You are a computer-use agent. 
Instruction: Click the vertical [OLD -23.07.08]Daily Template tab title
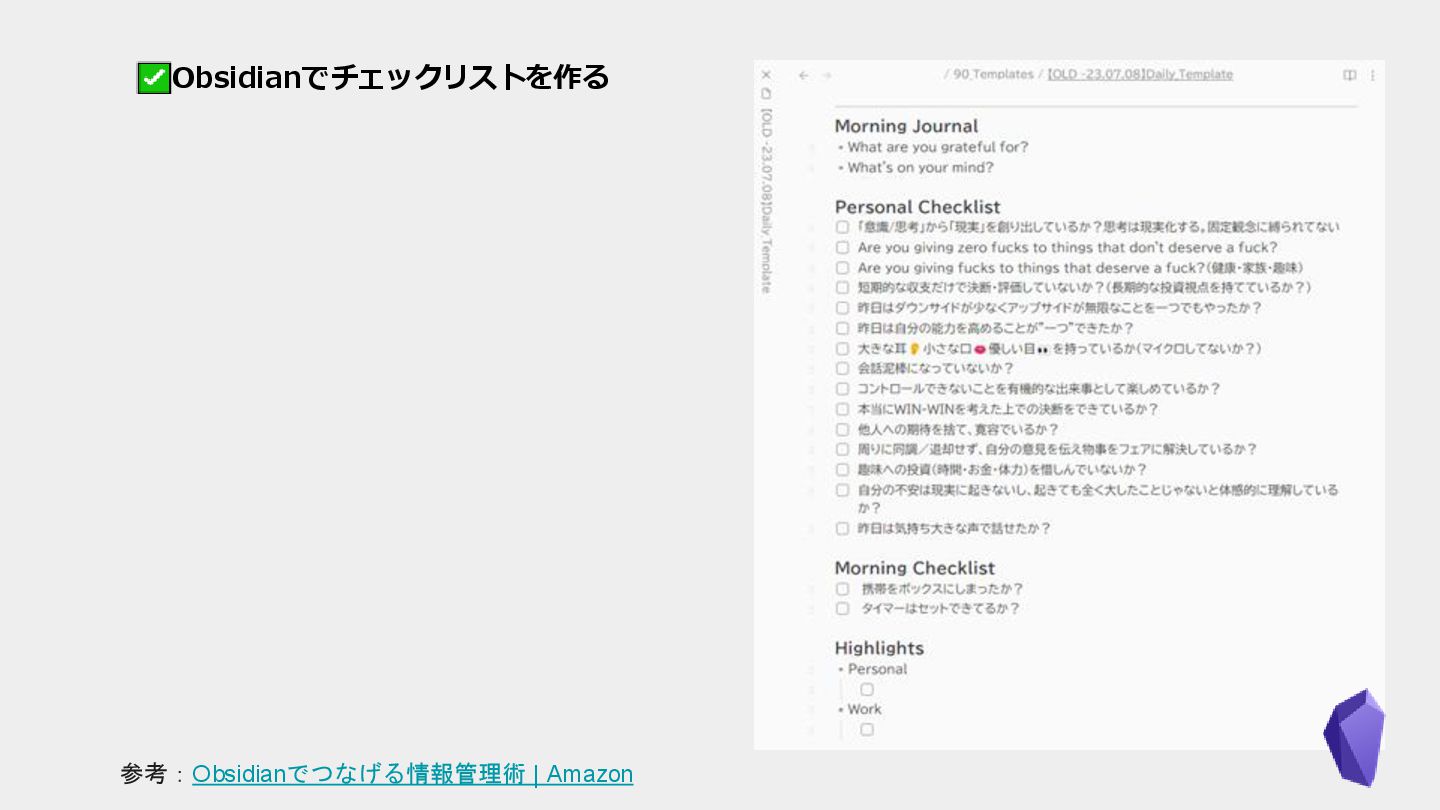tap(766, 201)
